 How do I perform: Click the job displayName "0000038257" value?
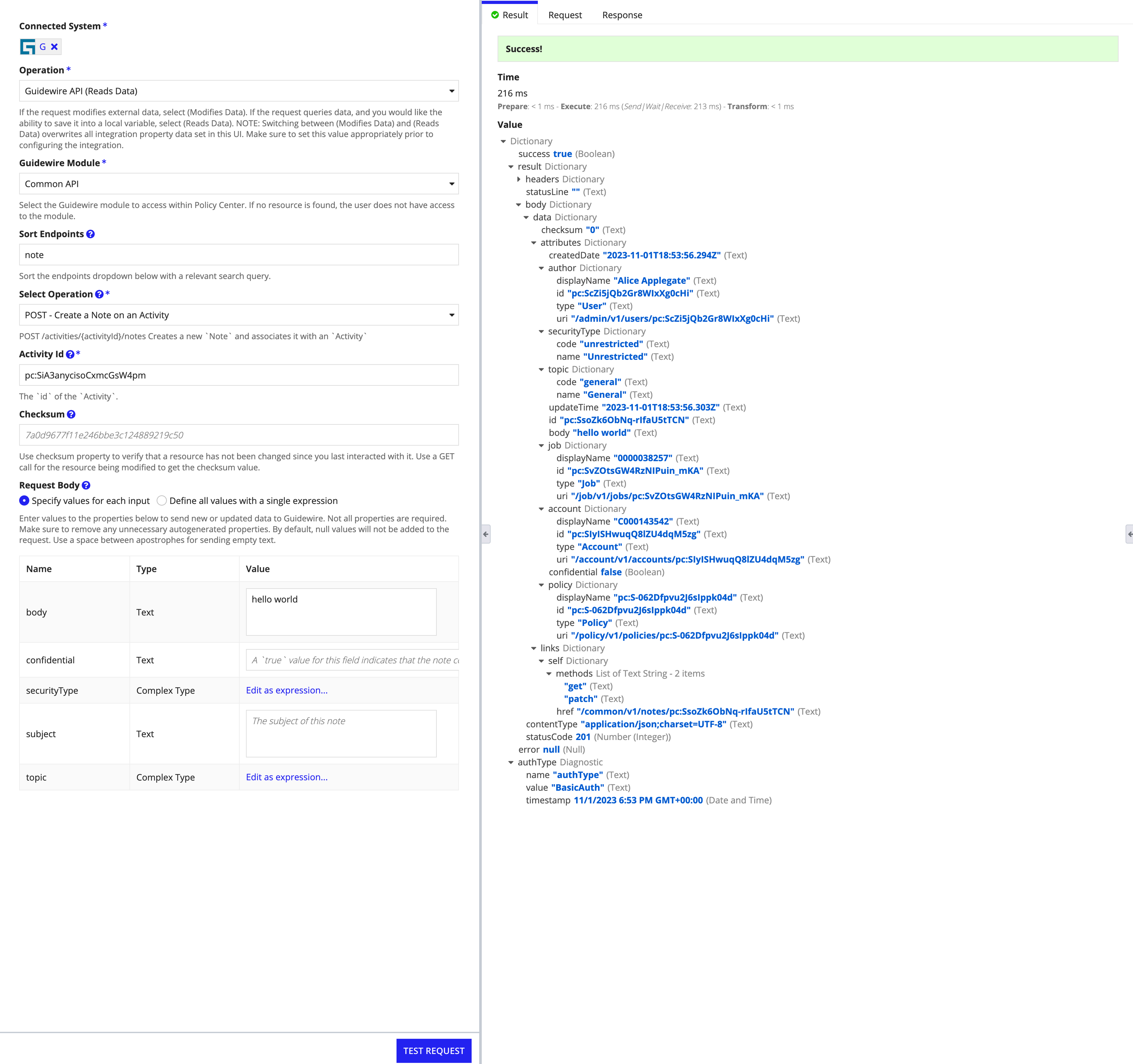[643, 458]
